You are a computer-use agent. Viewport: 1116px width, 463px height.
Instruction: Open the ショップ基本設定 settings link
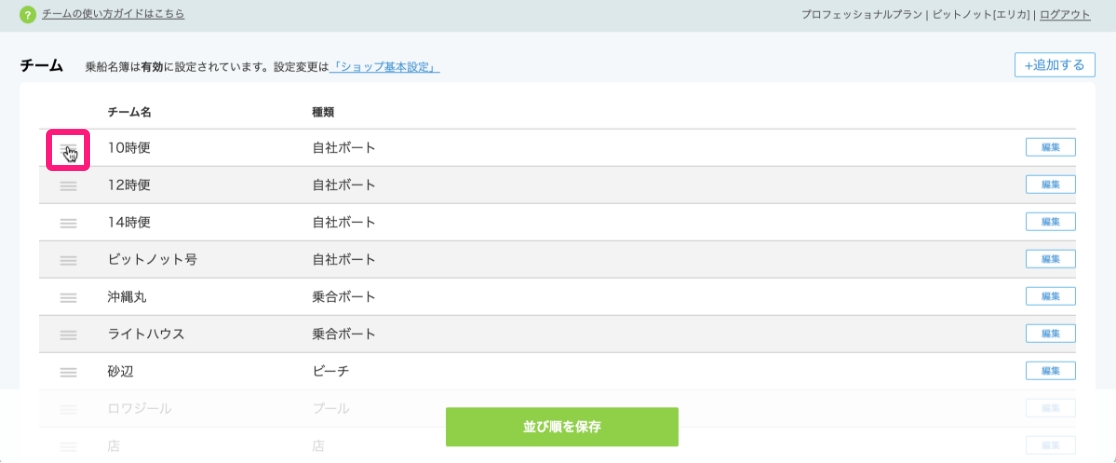click(386, 67)
